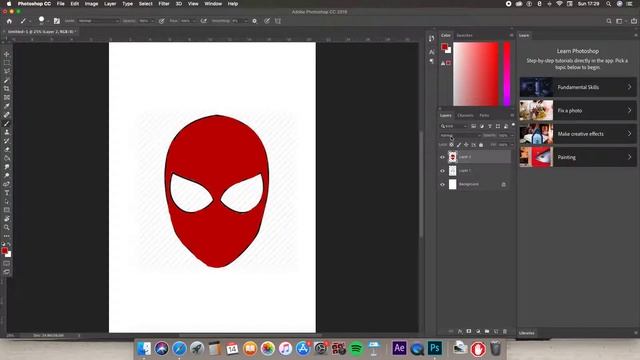Screen dimensions: 640x360
Task: Select the Clone Stamp tool
Action: [7, 132]
